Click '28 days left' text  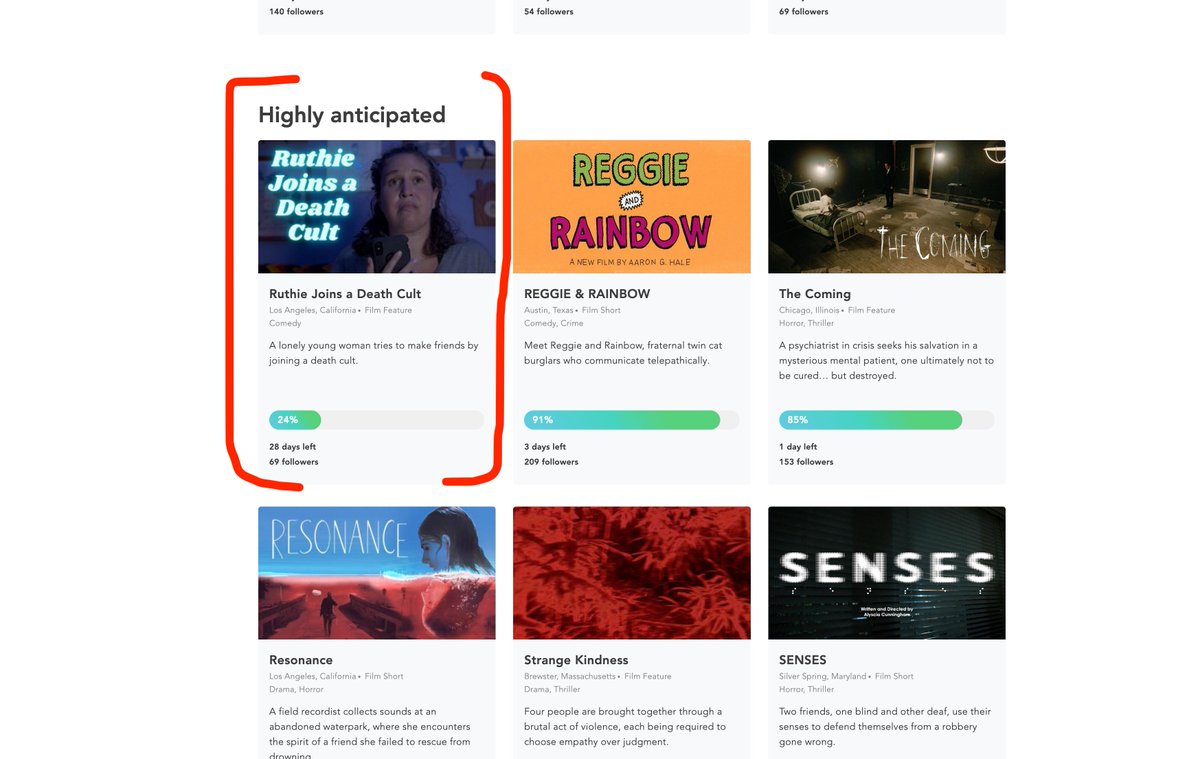tap(293, 447)
